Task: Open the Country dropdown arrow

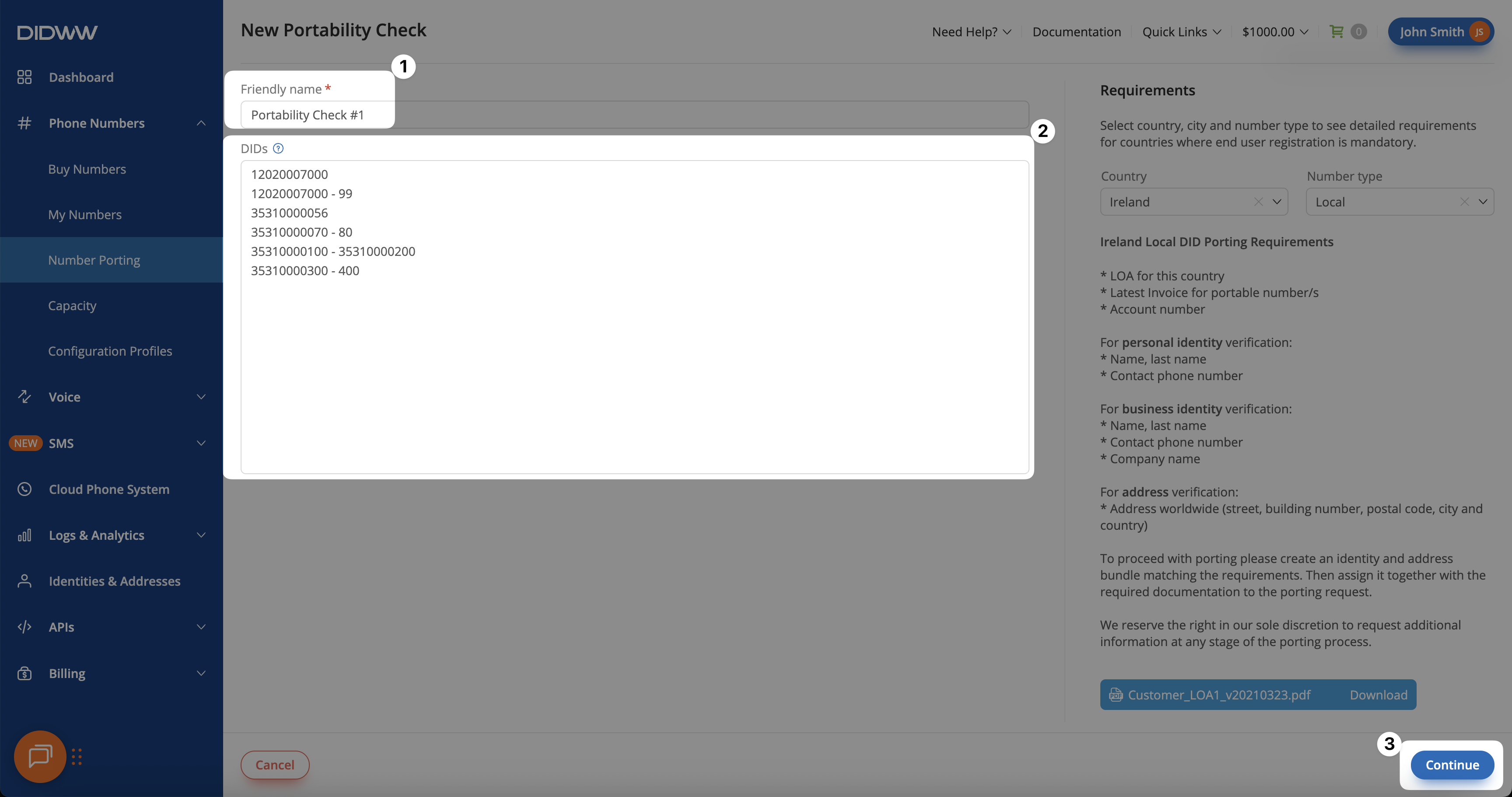Action: pos(1277,202)
